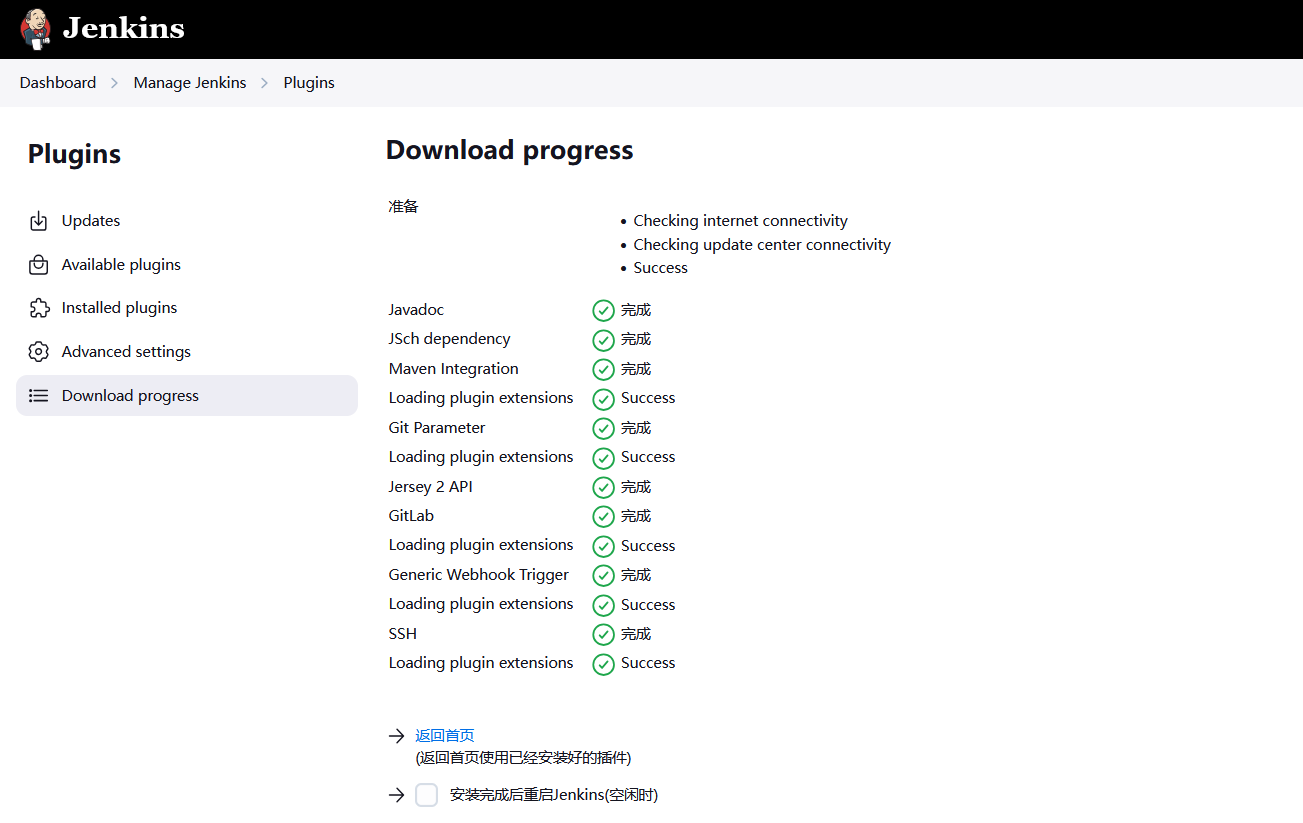Click the Git Parameter plugin name

point(437,428)
